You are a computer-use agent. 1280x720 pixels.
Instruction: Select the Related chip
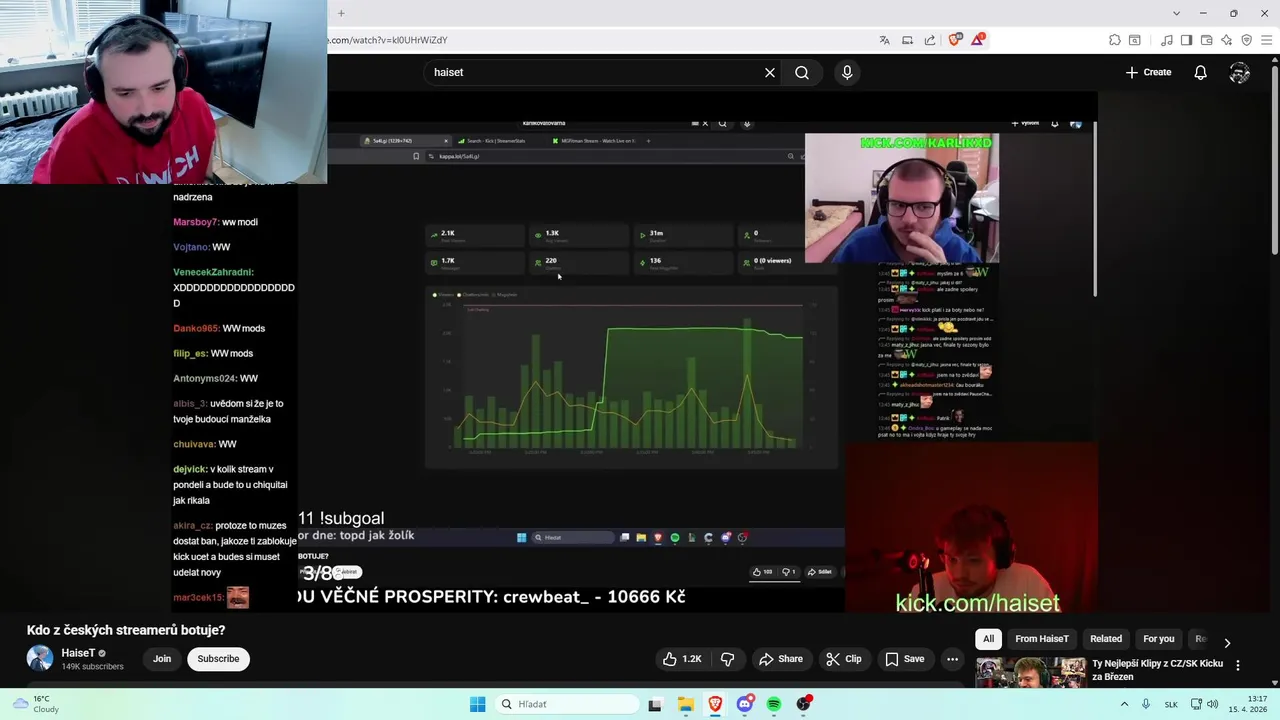1106,639
